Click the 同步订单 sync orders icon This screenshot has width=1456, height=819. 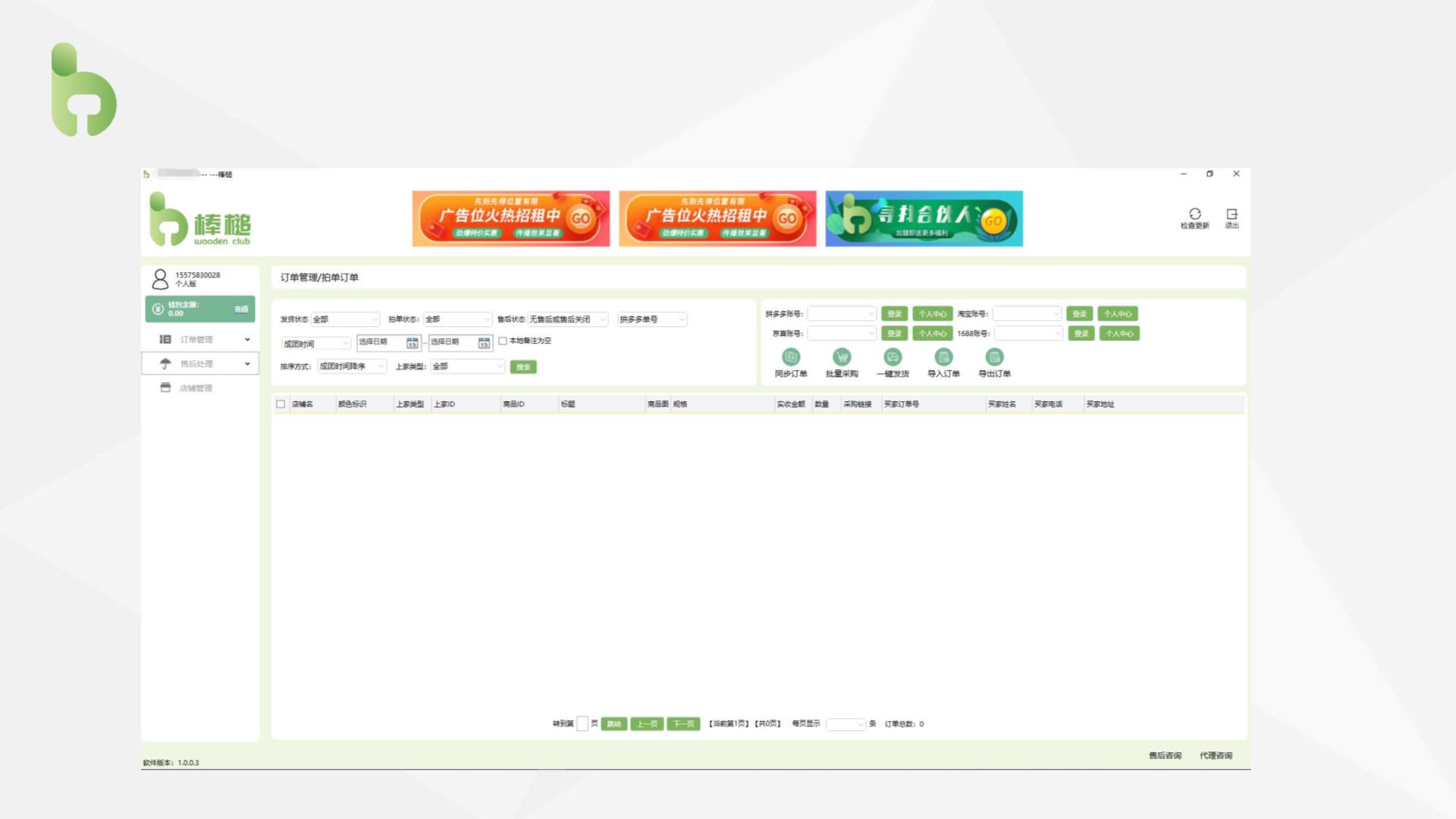[x=790, y=357]
